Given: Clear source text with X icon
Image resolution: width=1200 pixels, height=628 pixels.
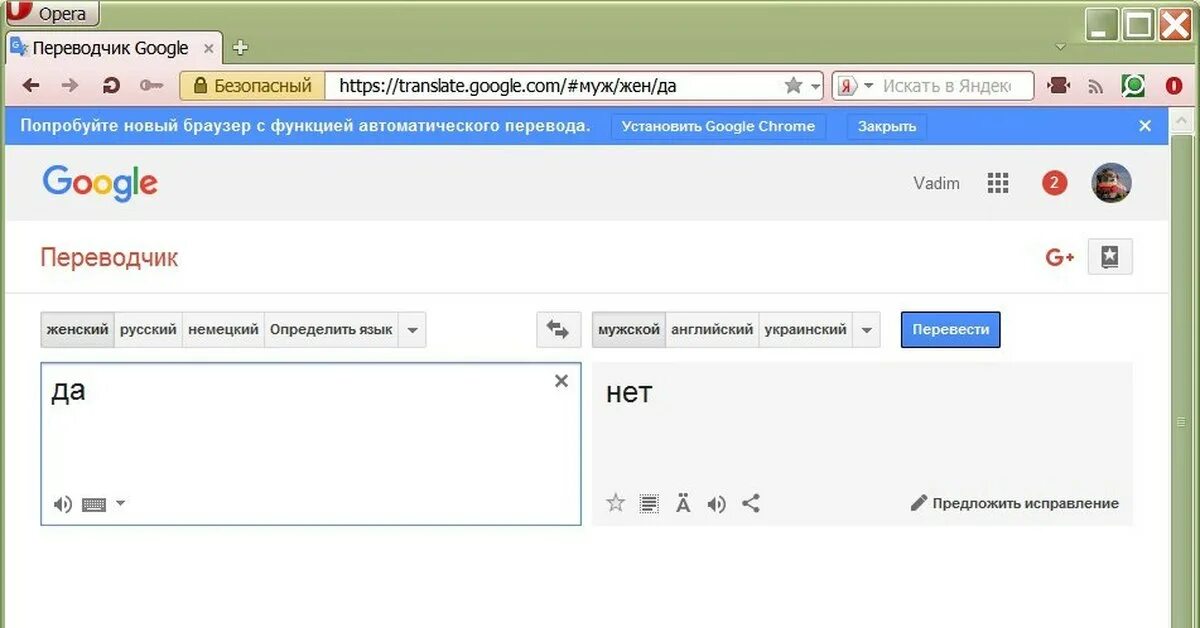Looking at the screenshot, I should coord(561,381).
